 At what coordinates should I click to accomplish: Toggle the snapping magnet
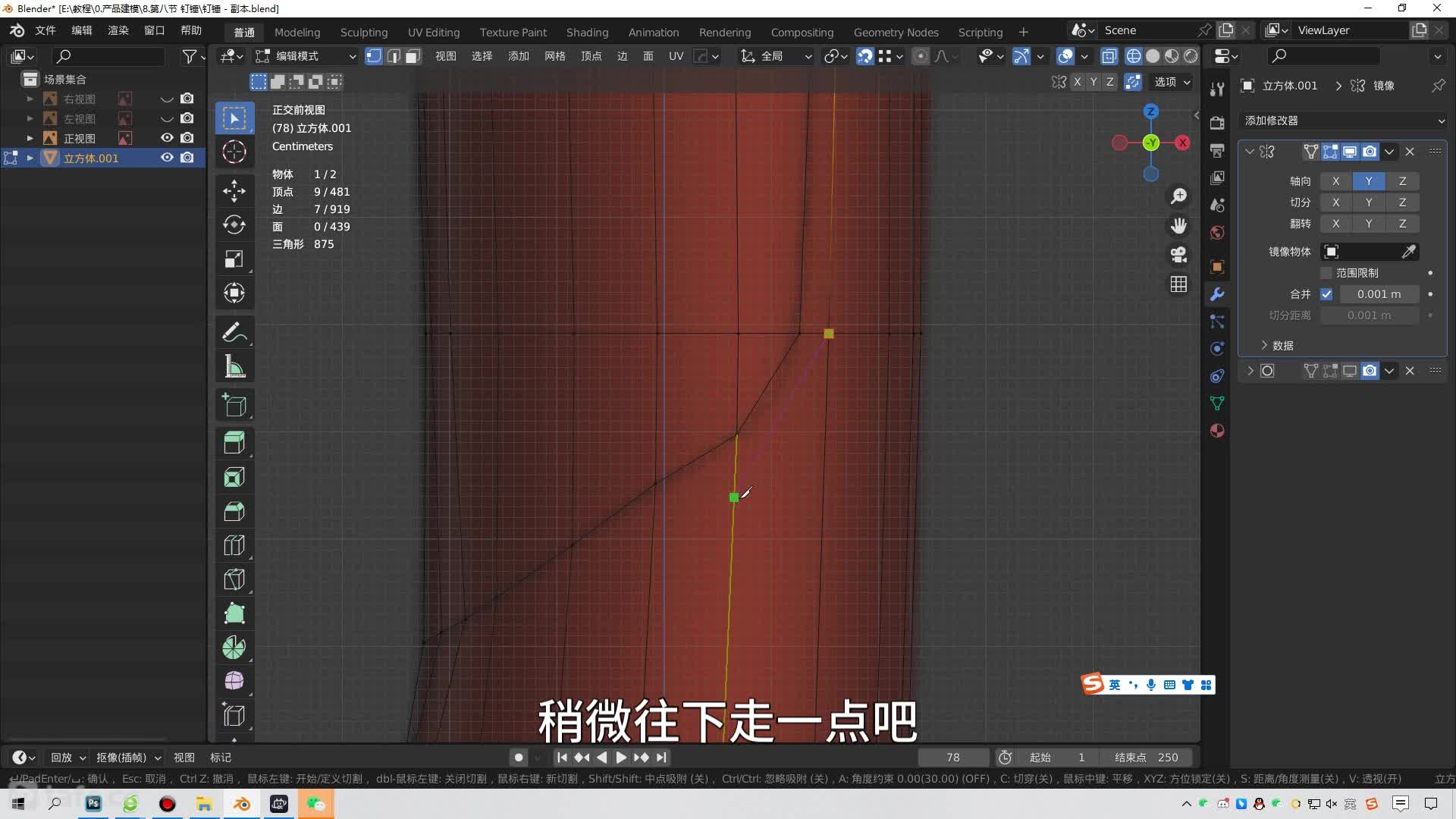click(x=865, y=56)
